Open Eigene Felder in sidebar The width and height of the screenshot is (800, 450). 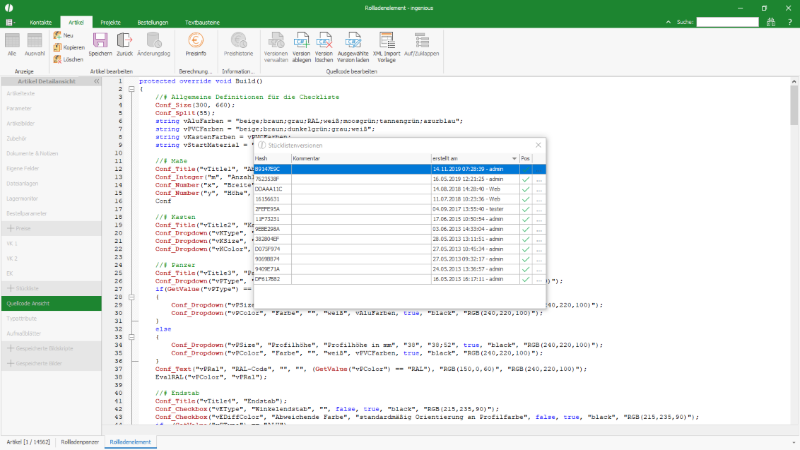51,168
